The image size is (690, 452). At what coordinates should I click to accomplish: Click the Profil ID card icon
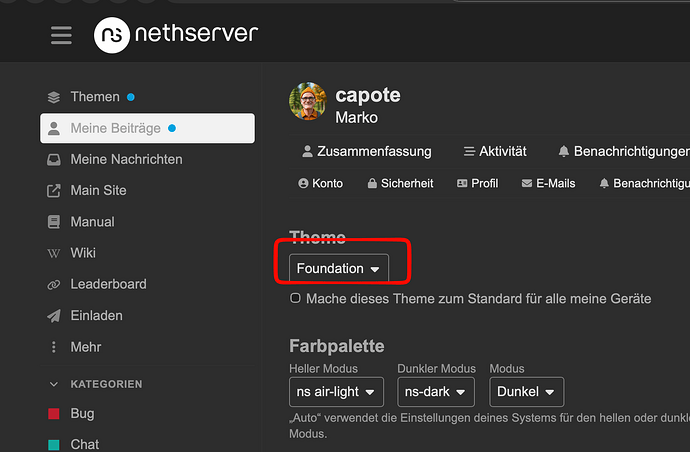click(462, 183)
